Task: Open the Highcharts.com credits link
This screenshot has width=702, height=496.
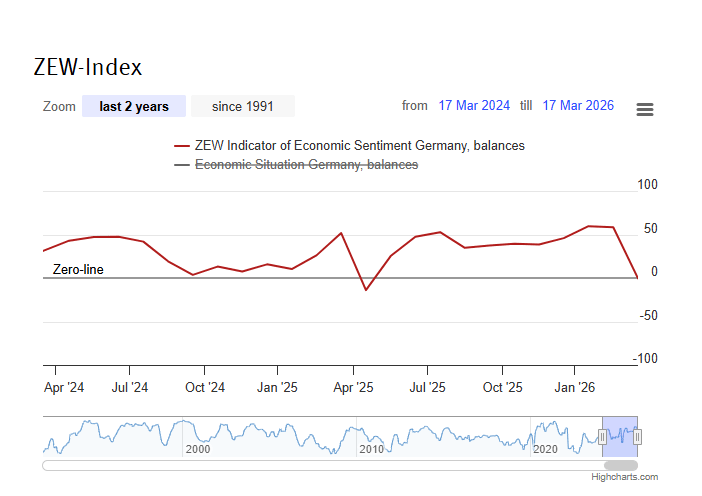Action: coord(625,478)
